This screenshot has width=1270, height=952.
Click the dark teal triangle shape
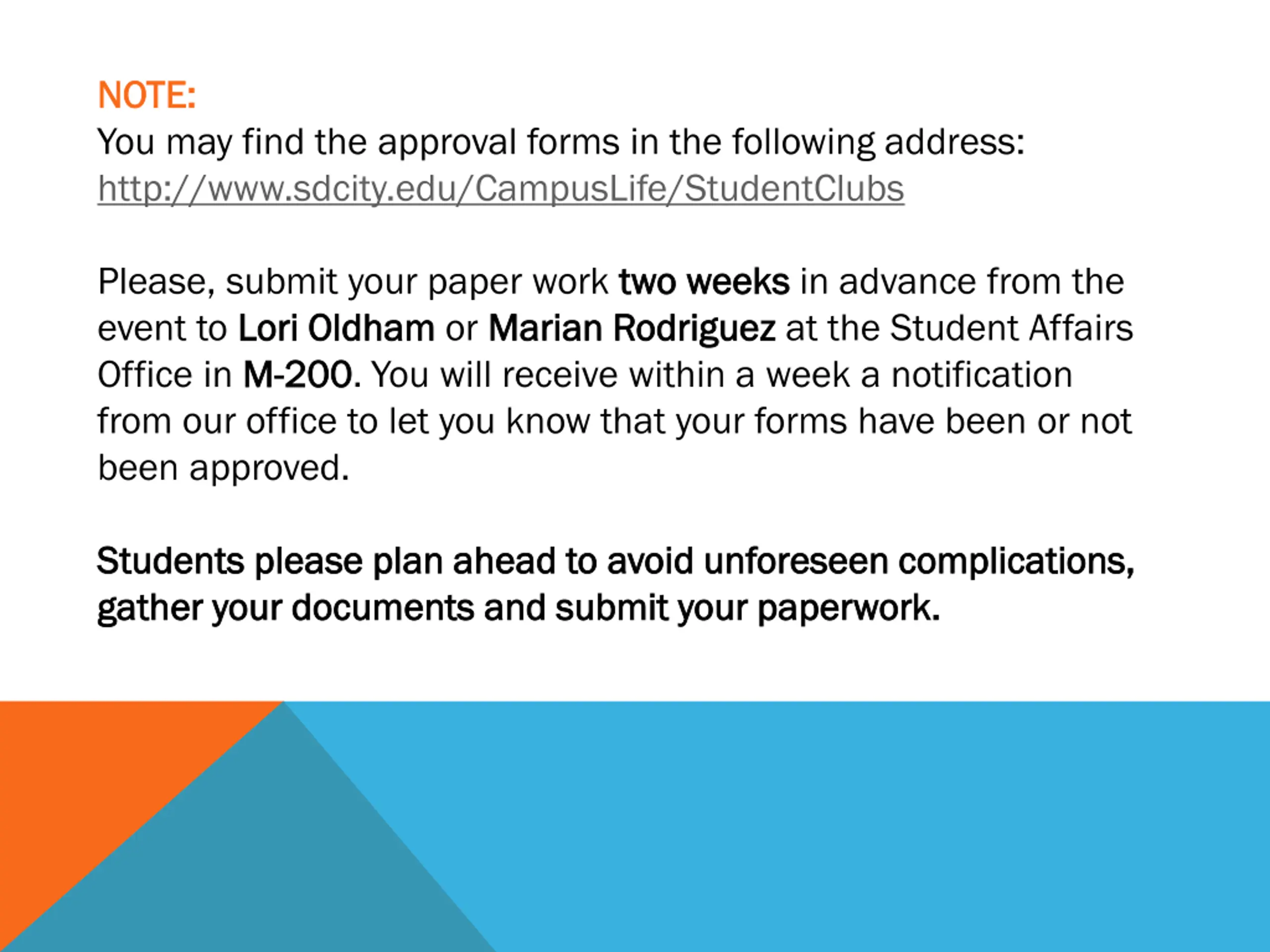[276, 861]
